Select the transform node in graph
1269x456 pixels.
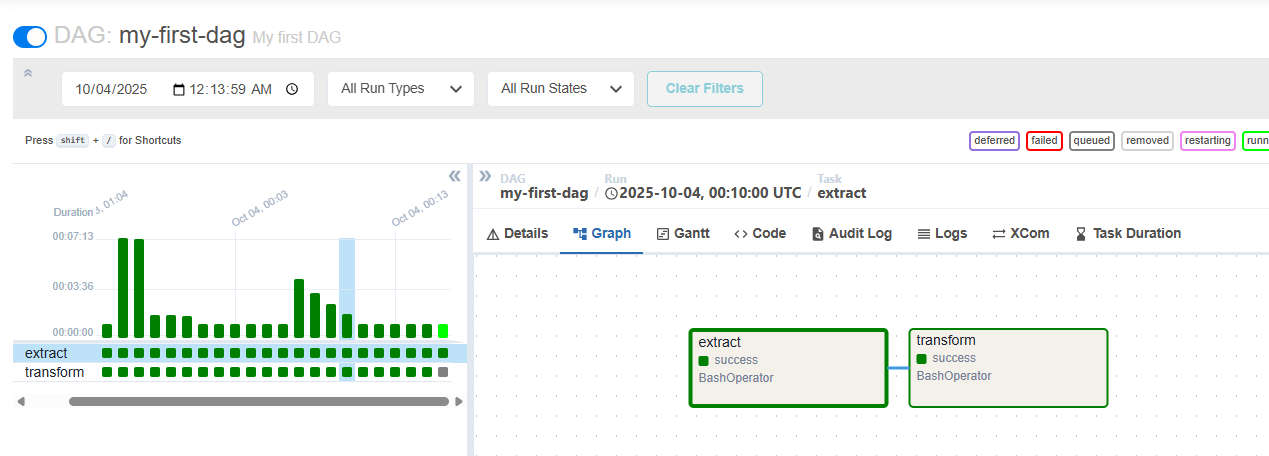click(1008, 367)
